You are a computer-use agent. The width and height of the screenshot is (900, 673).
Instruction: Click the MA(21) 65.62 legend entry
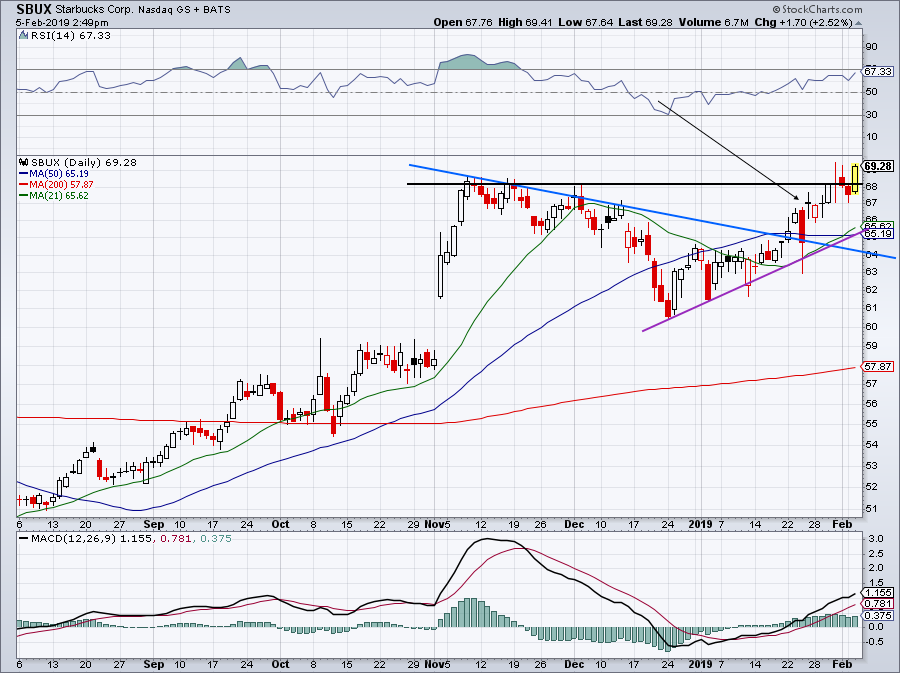point(53,195)
